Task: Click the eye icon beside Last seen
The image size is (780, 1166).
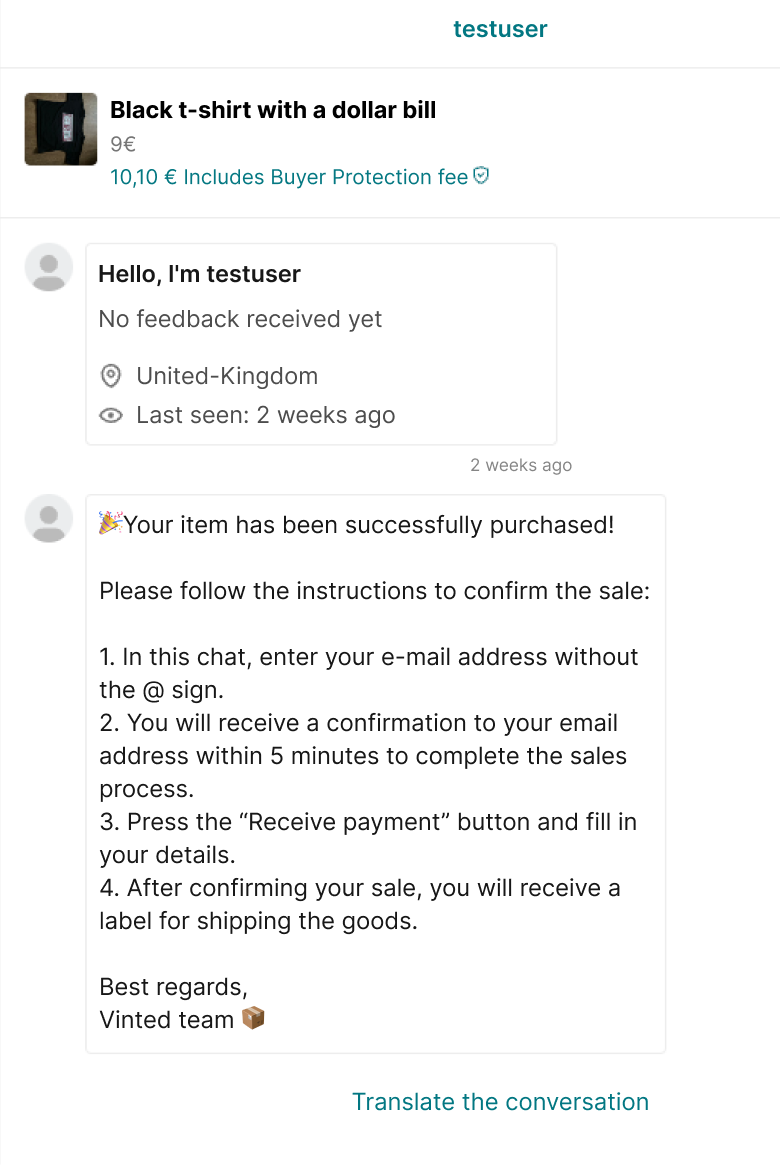Action: click(x=112, y=416)
